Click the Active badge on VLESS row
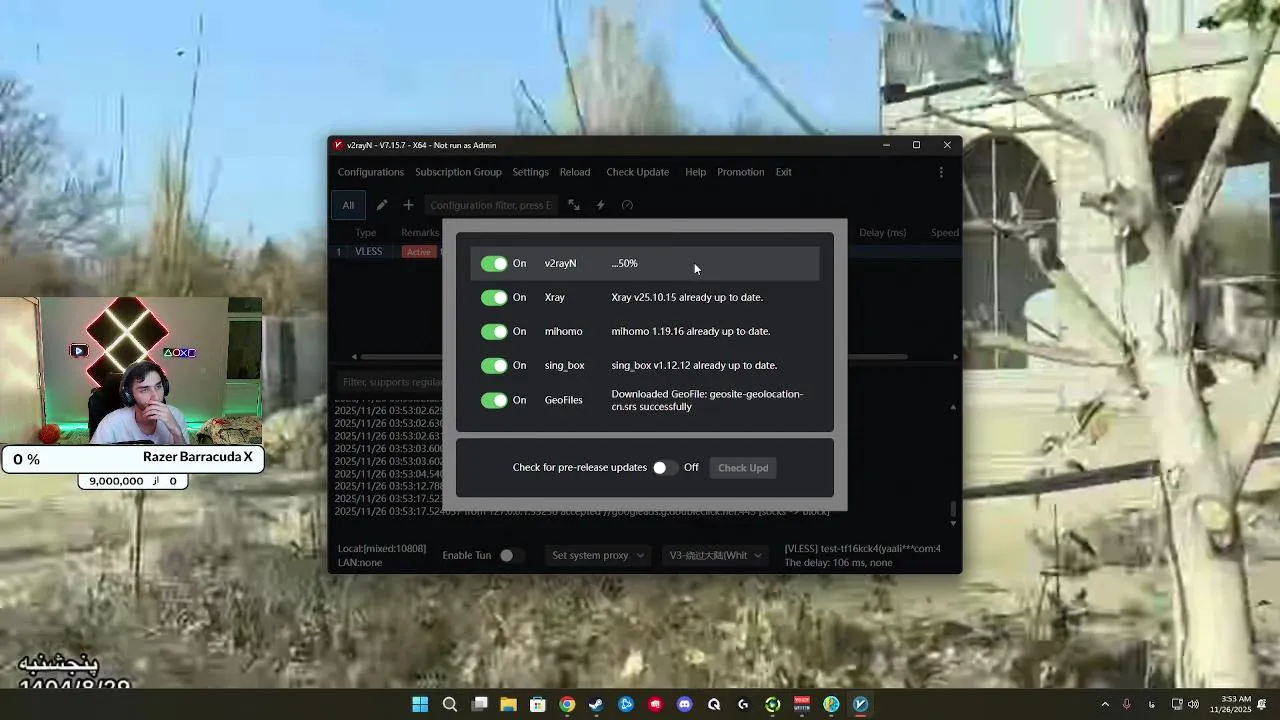The image size is (1280, 720). (418, 252)
